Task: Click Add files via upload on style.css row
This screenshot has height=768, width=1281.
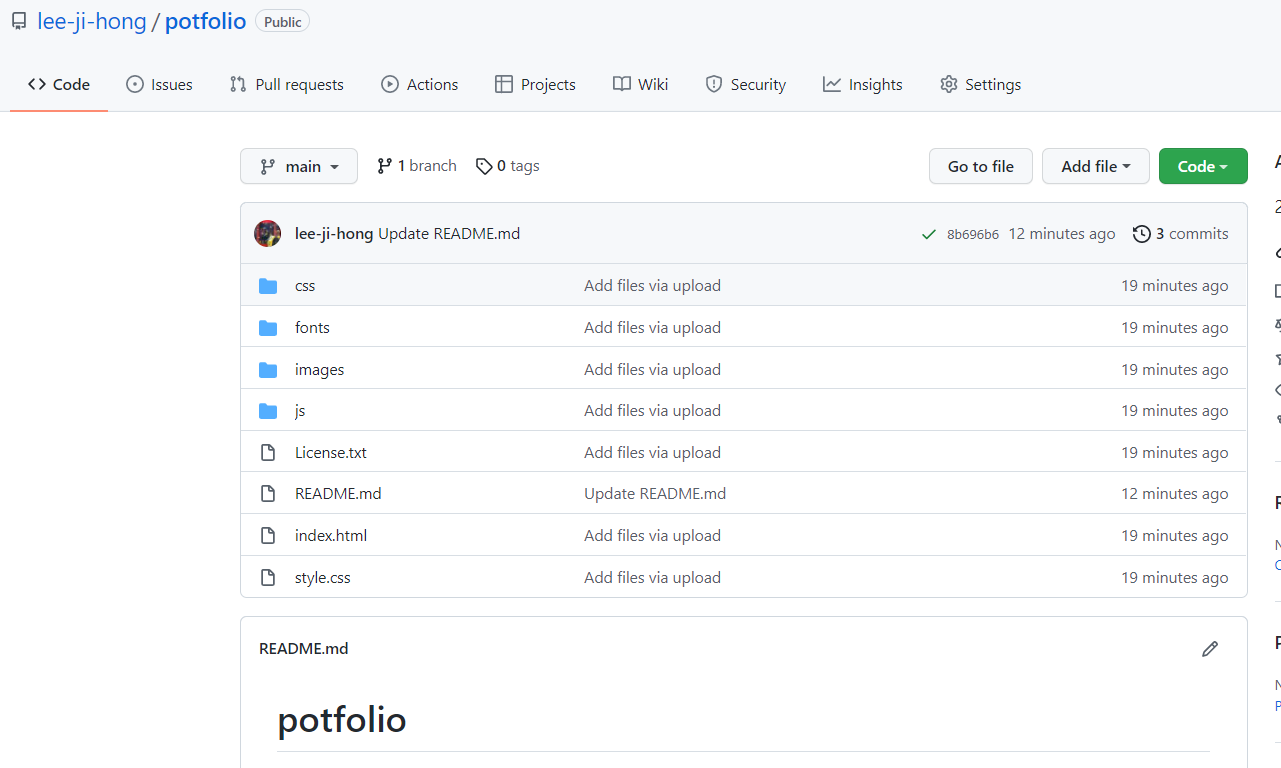Action: click(652, 578)
